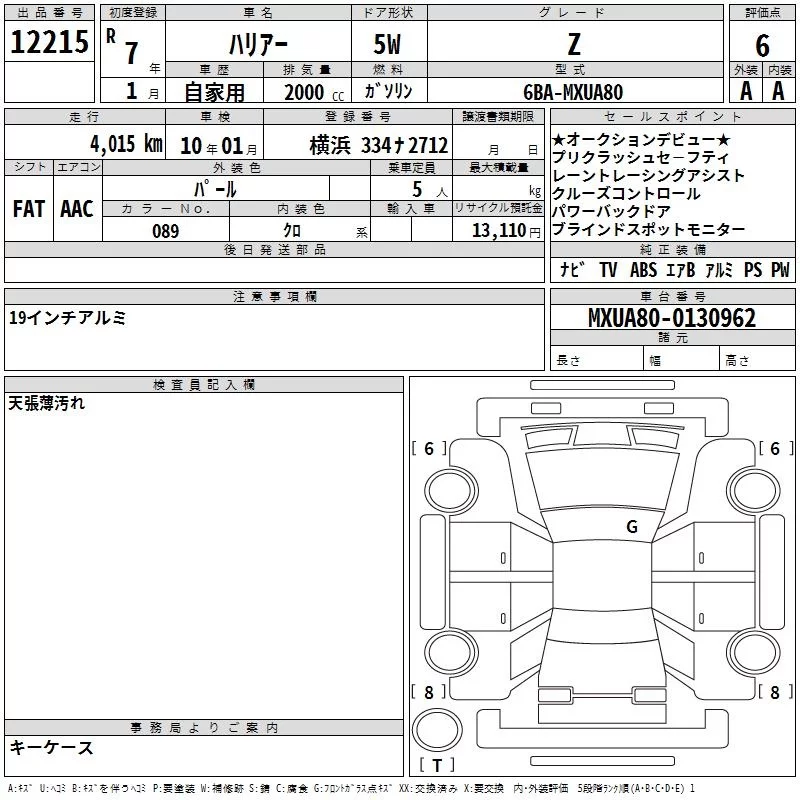The width and height of the screenshot is (800, 800).
Task: Click equipment item "TV"
Action: click(x=608, y=269)
